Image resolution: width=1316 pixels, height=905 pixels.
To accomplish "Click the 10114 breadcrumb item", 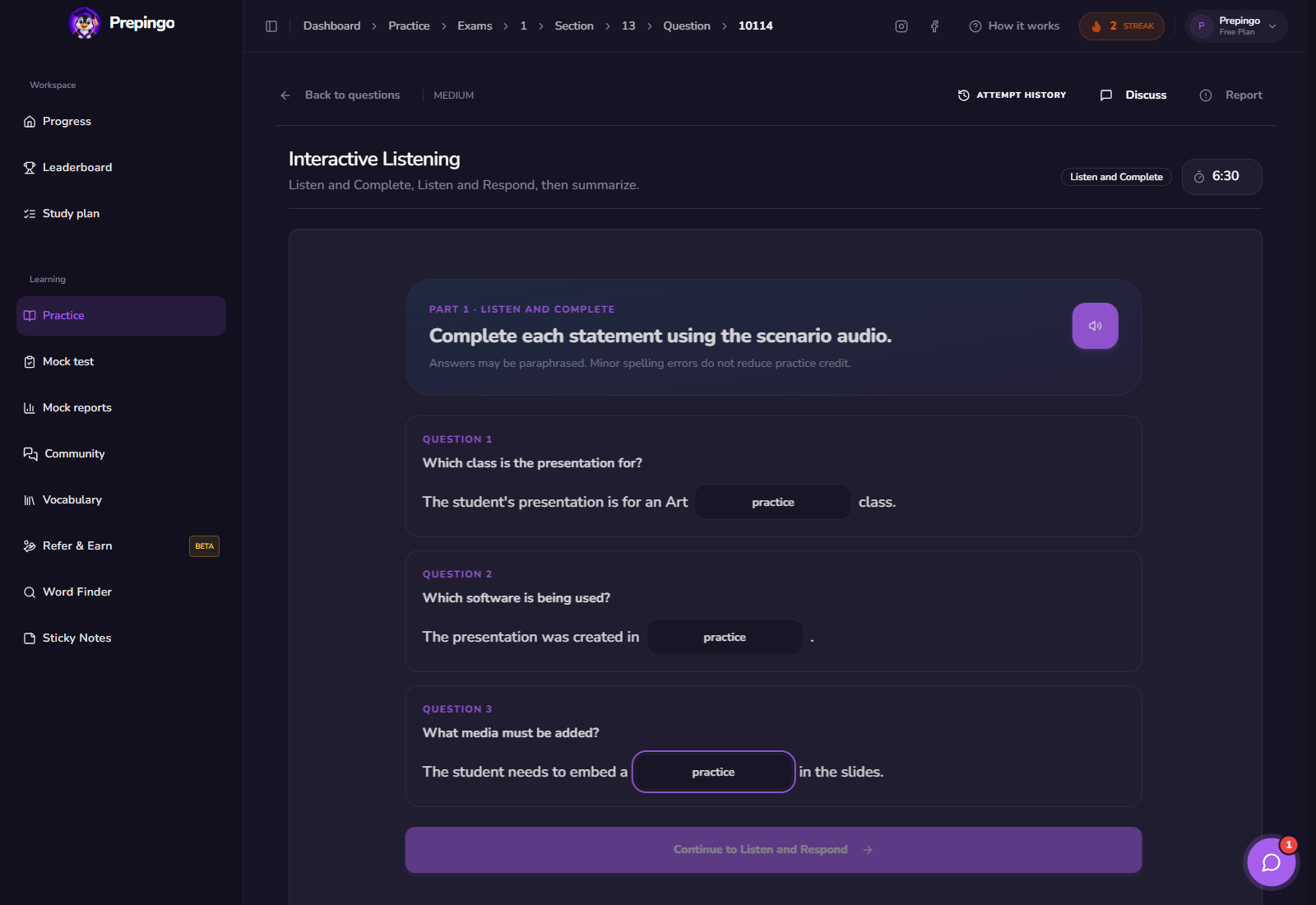I will coord(755,26).
